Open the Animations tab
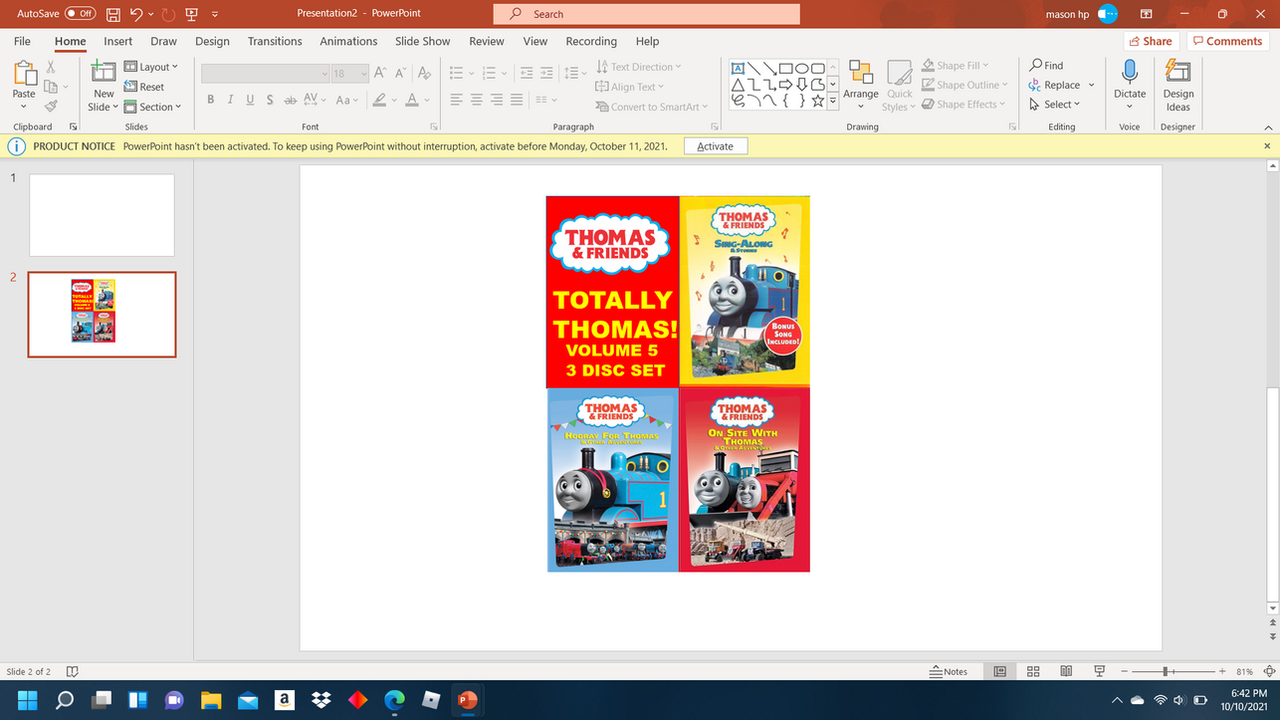This screenshot has width=1280, height=720. (x=348, y=41)
